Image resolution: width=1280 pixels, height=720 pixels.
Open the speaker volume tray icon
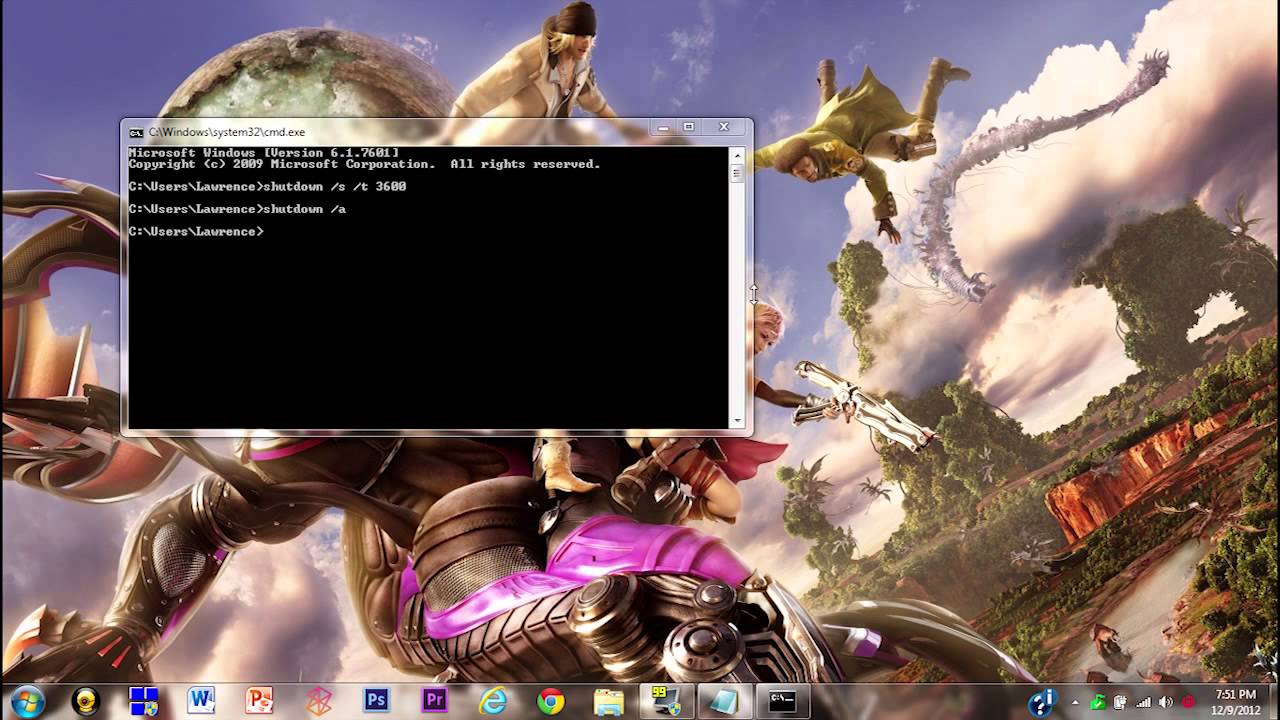[1166, 702]
